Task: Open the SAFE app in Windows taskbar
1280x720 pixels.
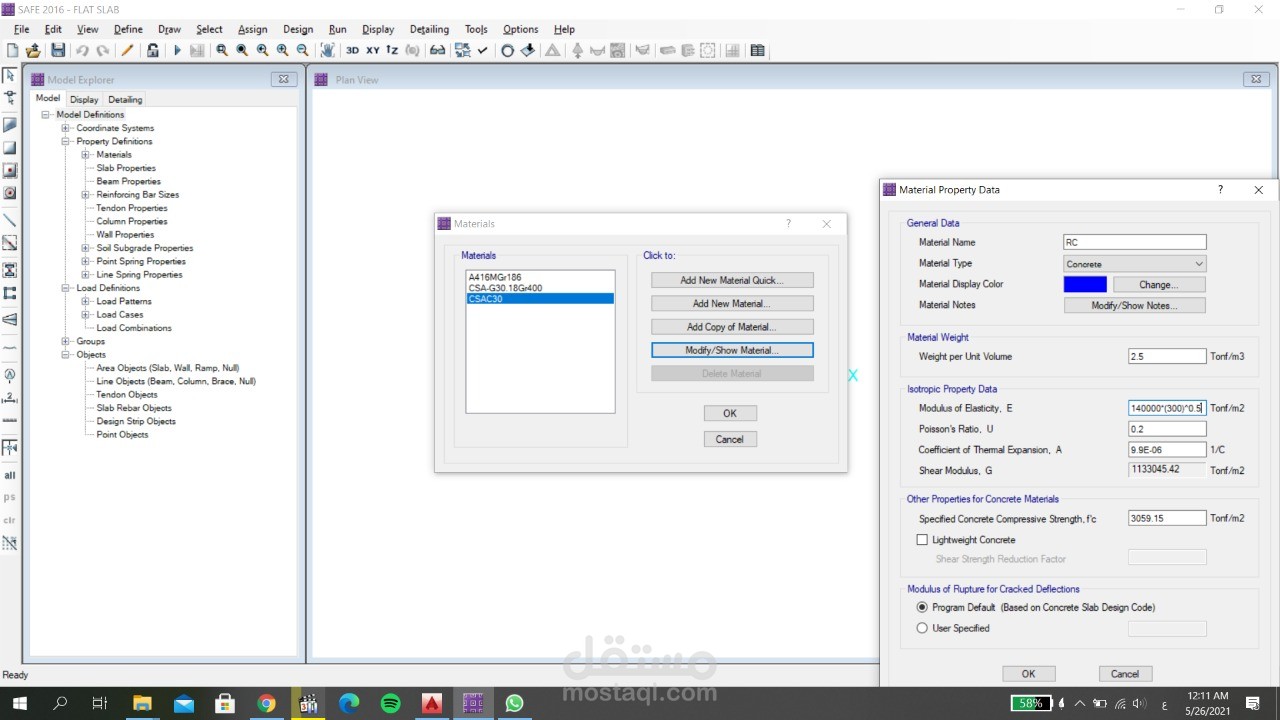Action: [x=472, y=703]
